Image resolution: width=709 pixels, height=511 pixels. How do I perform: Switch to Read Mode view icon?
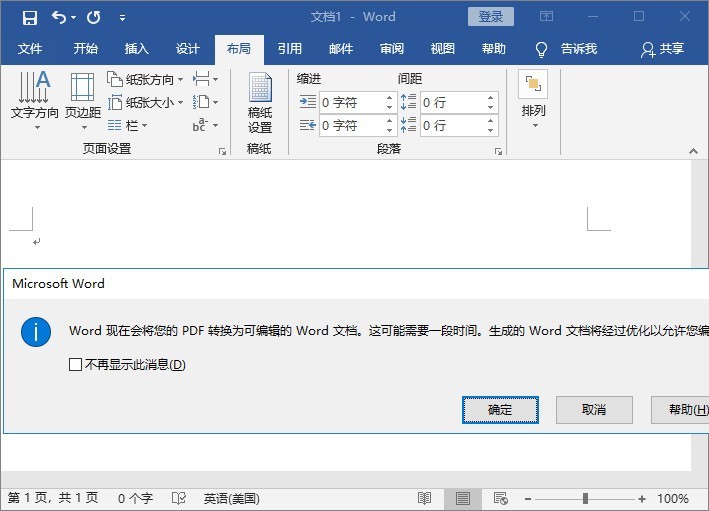click(x=424, y=498)
